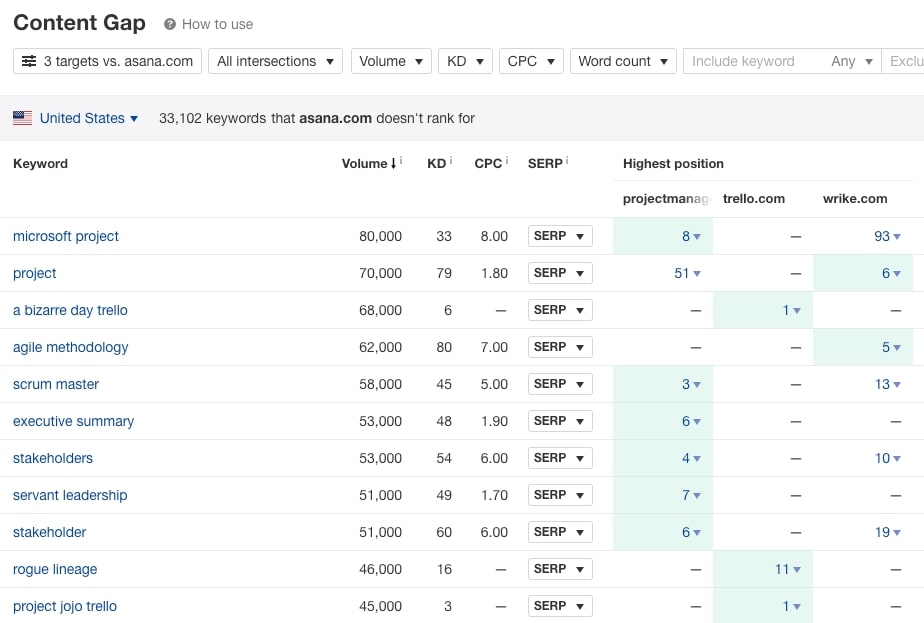
Task: Open the Any match-type dropdown
Action: tap(852, 61)
